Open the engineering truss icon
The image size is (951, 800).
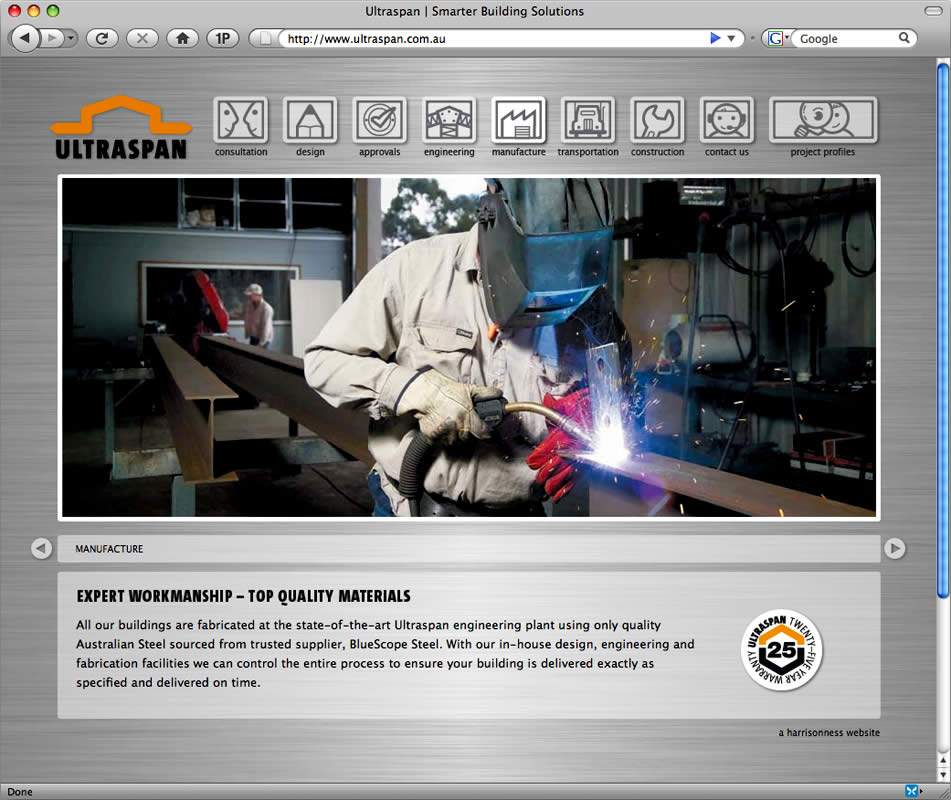[449, 120]
